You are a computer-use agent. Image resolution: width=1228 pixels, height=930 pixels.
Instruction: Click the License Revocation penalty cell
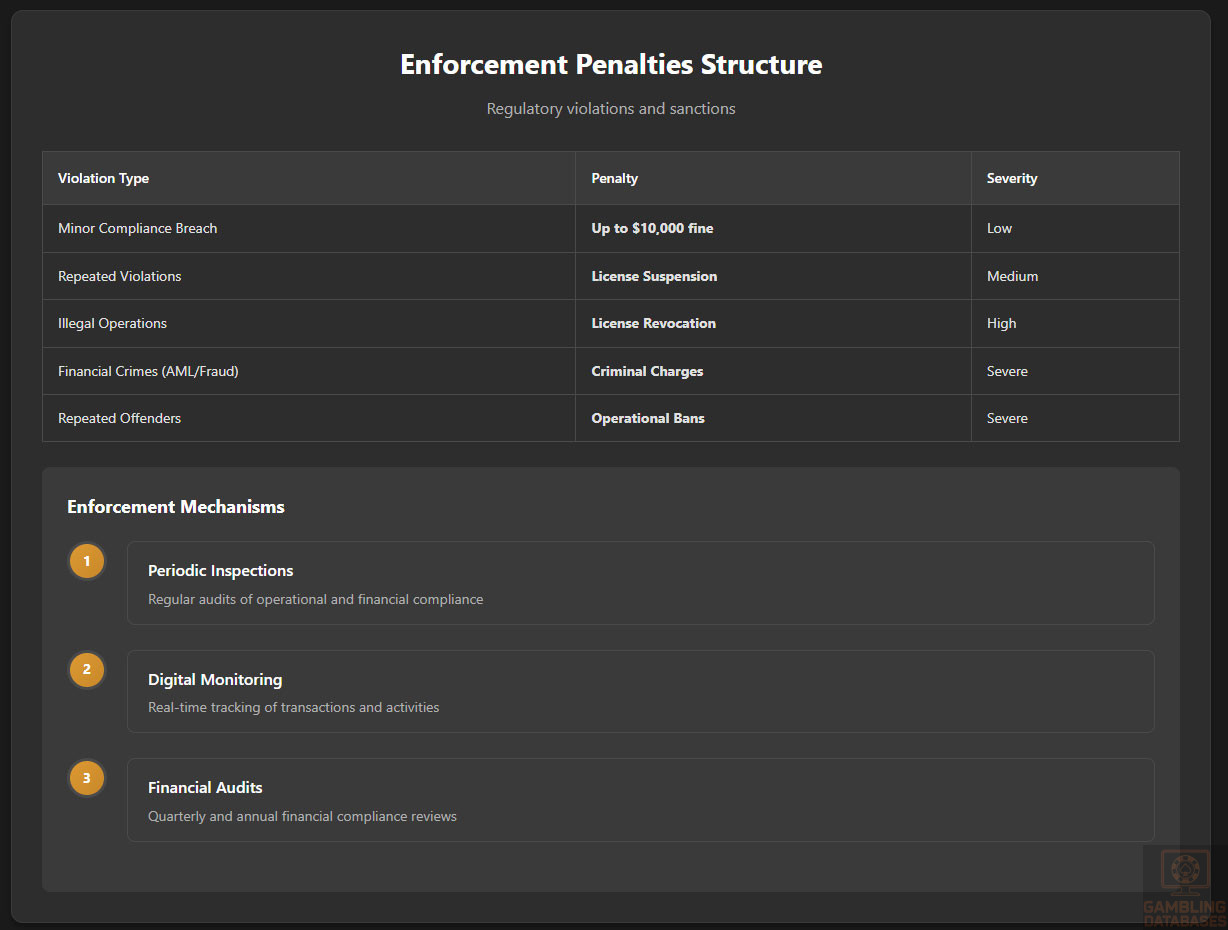[x=653, y=323]
